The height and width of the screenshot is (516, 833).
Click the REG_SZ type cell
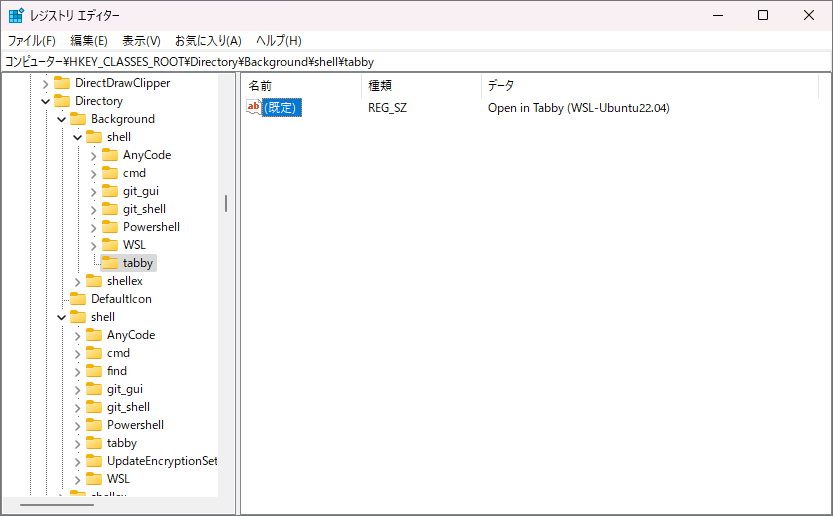(x=387, y=108)
